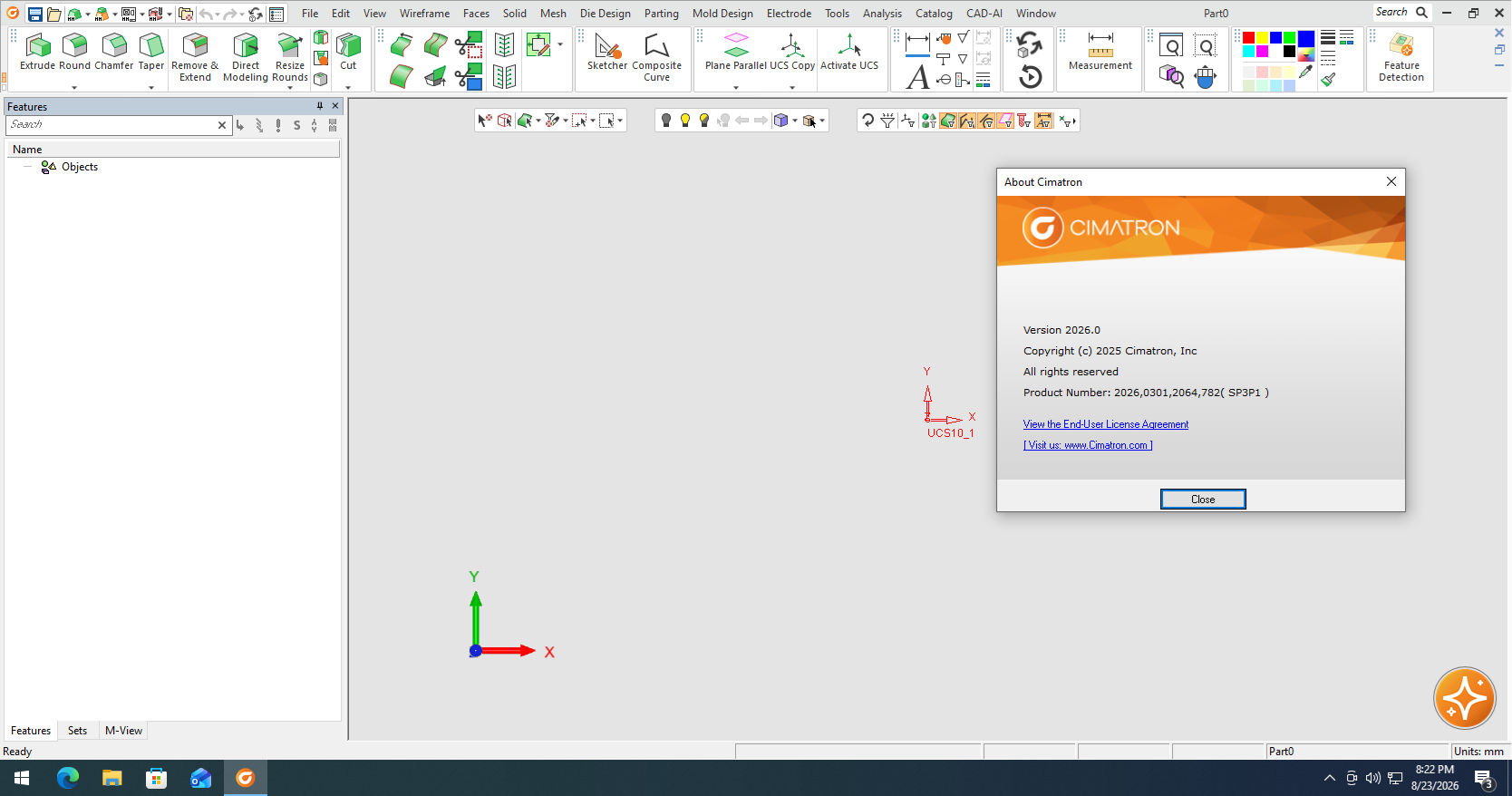Image resolution: width=1512 pixels, height=796 pixels.
Task: Create a Plane Parallel
Action: coord(736,52)
